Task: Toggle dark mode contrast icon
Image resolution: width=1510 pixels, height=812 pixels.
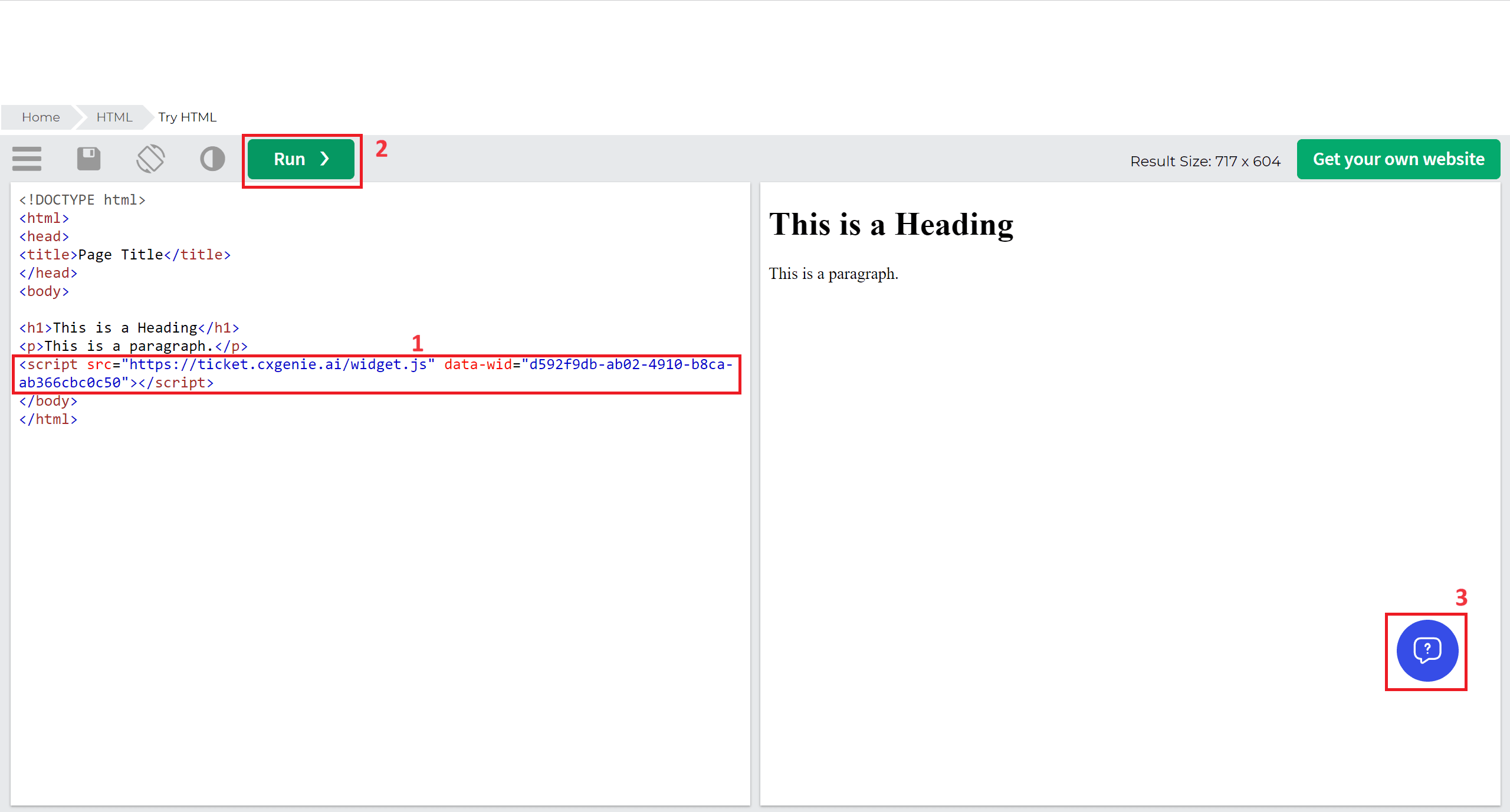Action: 212,159
